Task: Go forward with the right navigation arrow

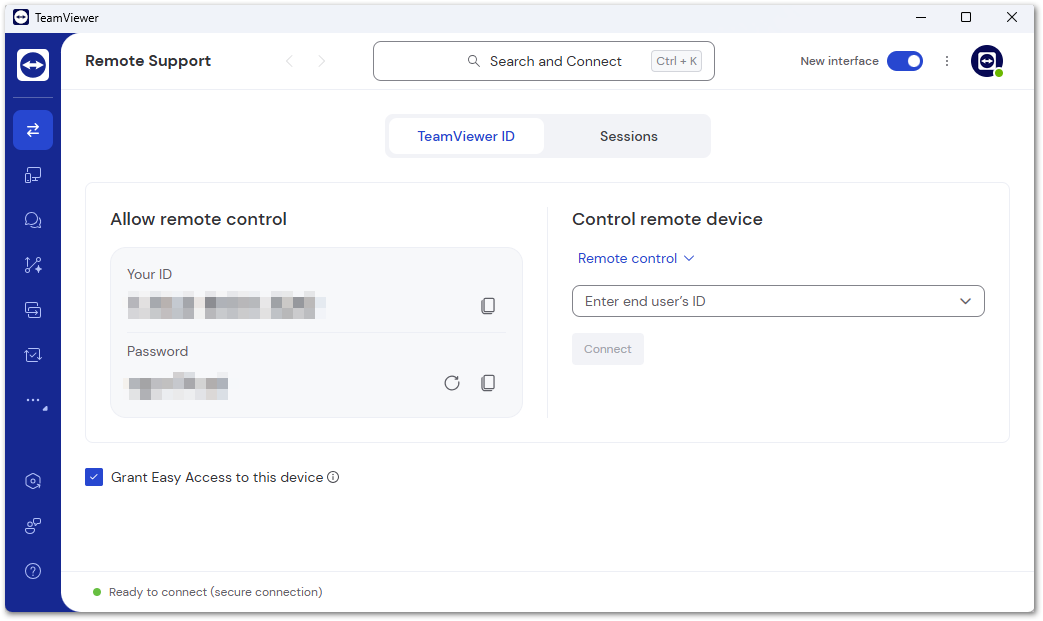Action: (322, 61)
